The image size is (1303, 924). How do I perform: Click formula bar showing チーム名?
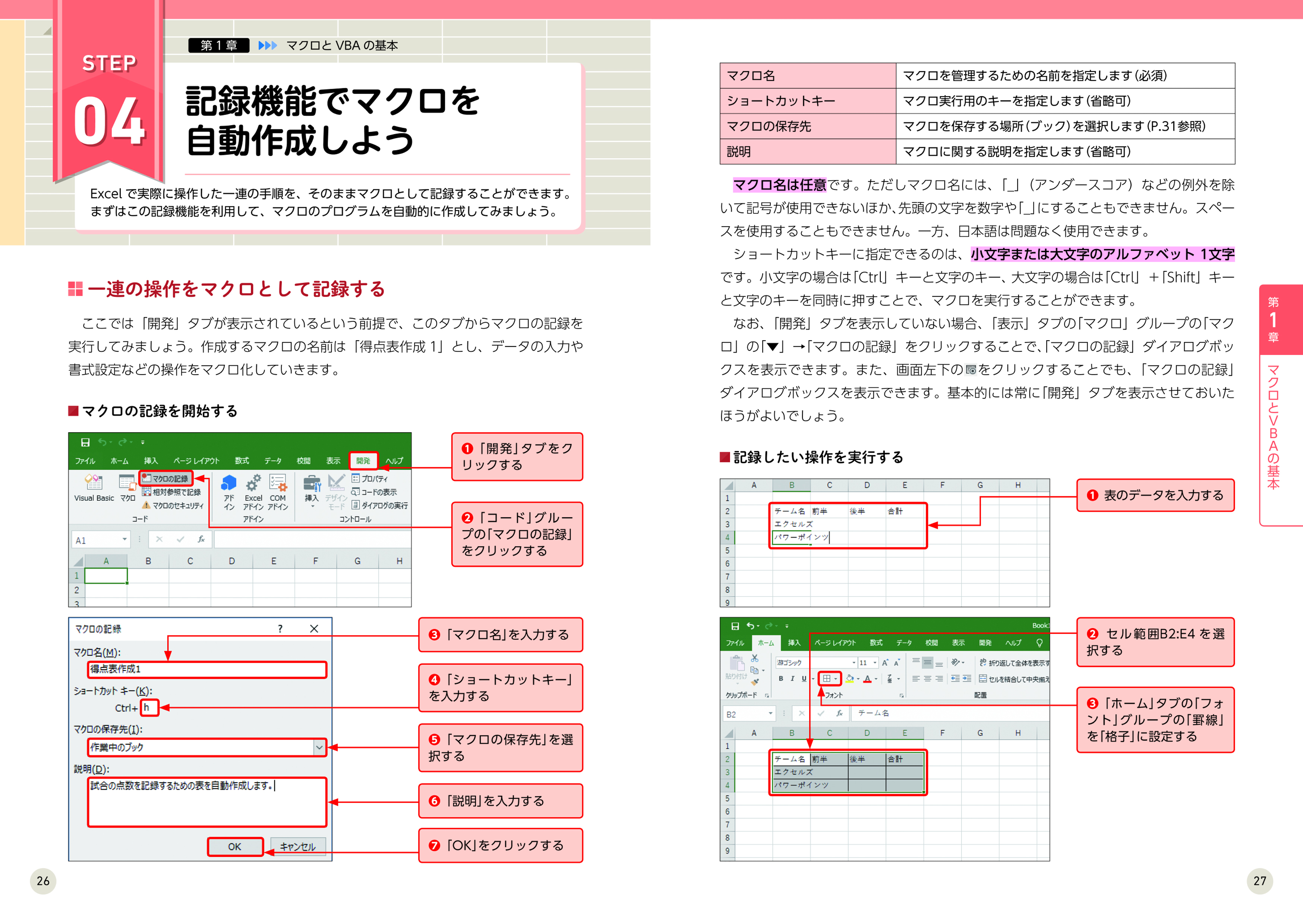pyautogui.click(x=950, y=713)
